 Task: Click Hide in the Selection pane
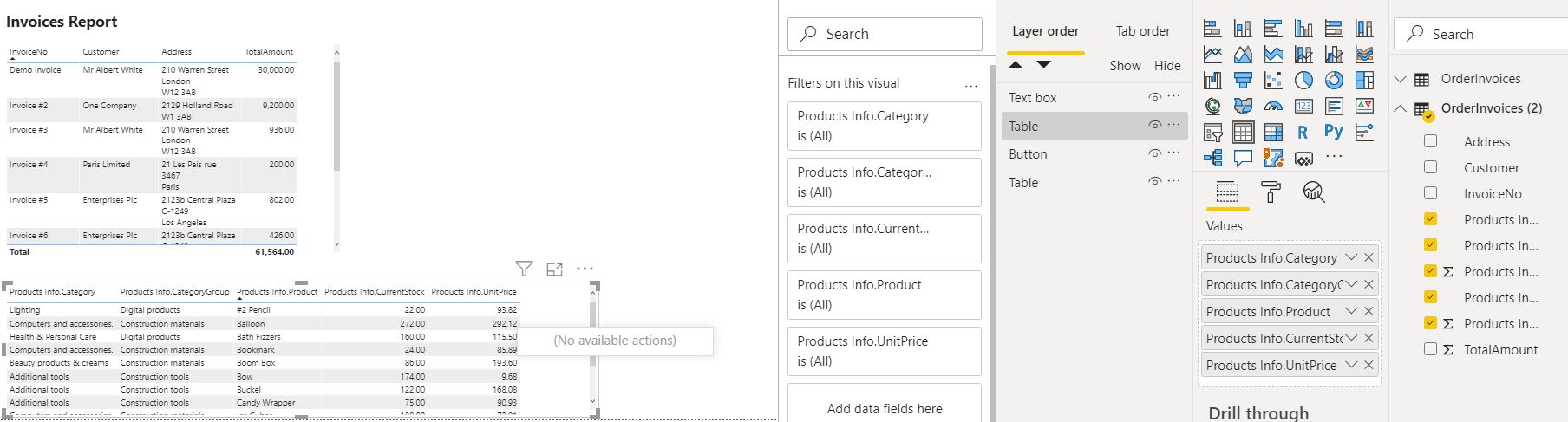1166,66
